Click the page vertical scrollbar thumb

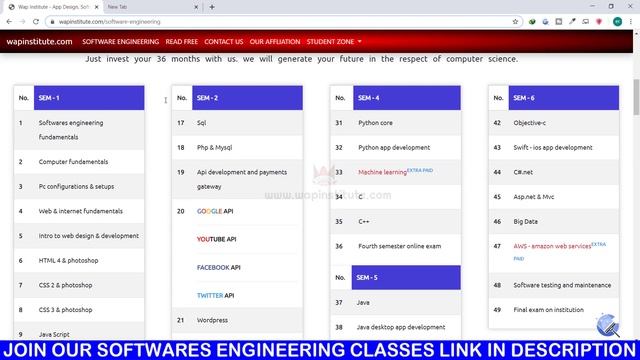click(x=636, y=97)
